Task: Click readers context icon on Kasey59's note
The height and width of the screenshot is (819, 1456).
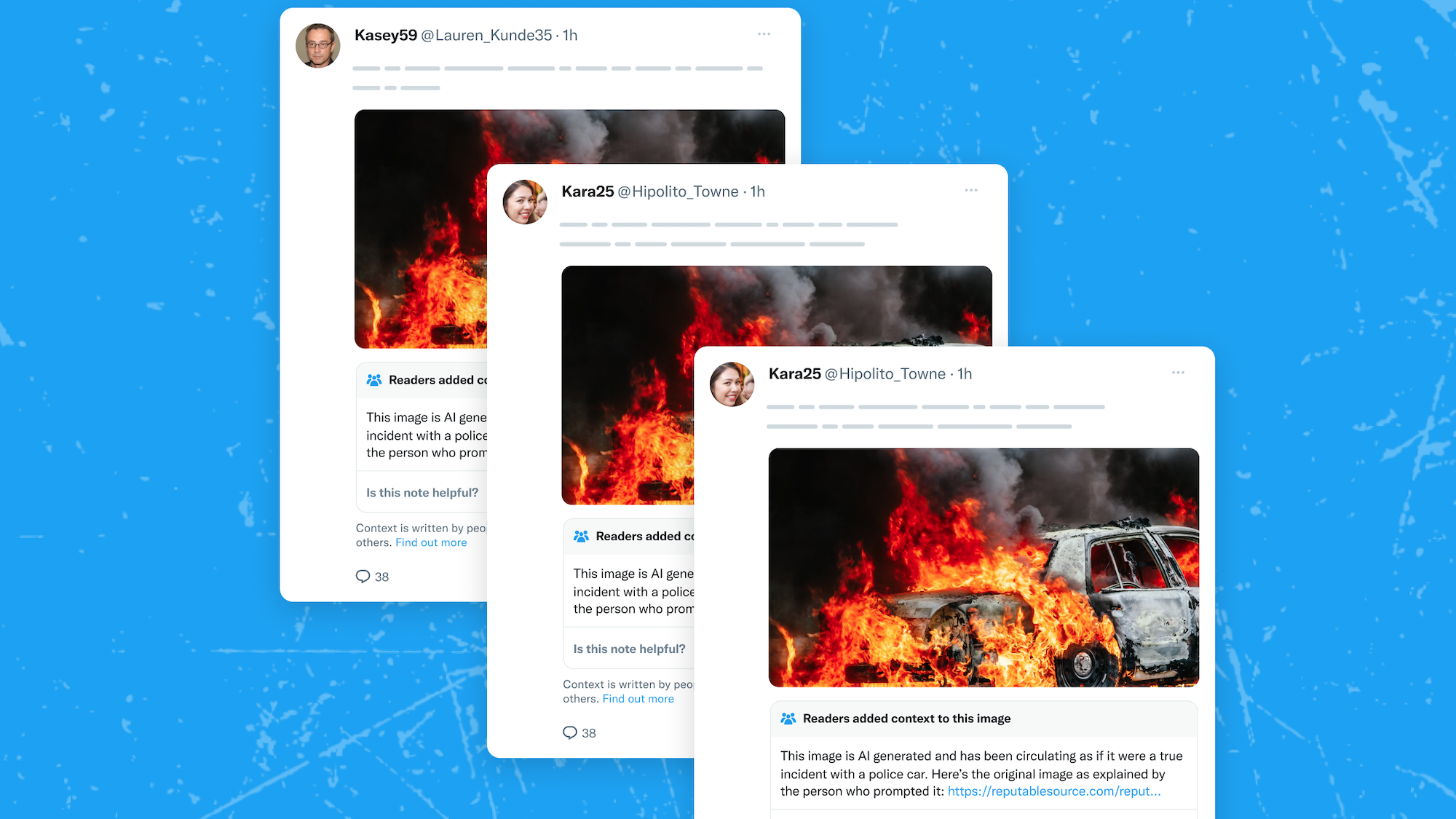Action: 374,380
